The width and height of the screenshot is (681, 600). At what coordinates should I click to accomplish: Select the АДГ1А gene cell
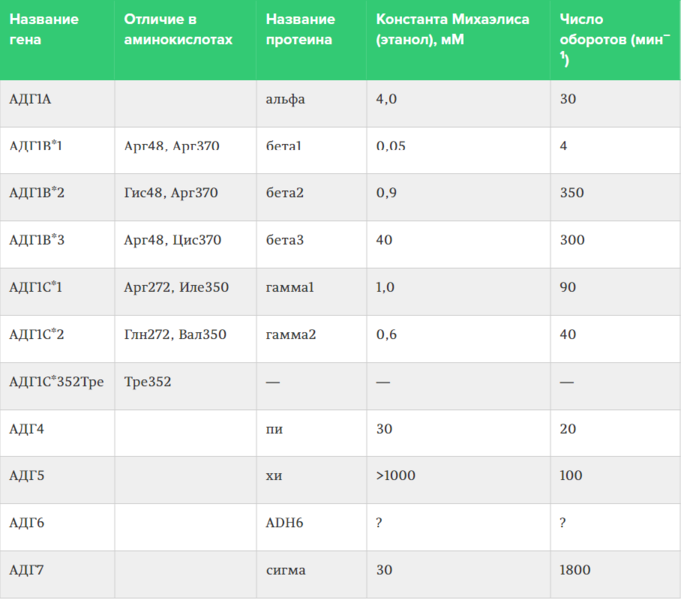click(57, 103)
